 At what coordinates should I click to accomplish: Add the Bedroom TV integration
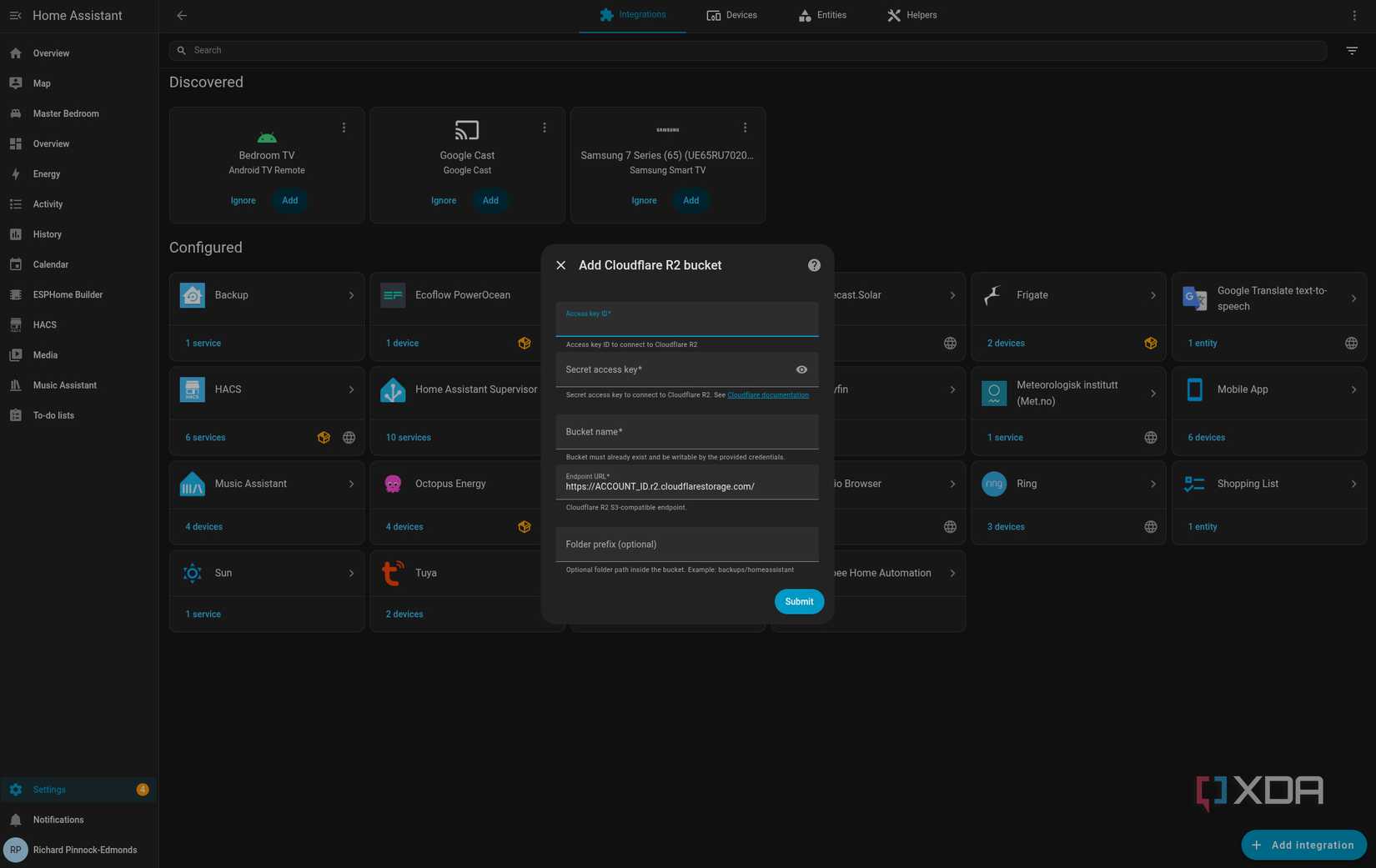(x=289, y=201)
